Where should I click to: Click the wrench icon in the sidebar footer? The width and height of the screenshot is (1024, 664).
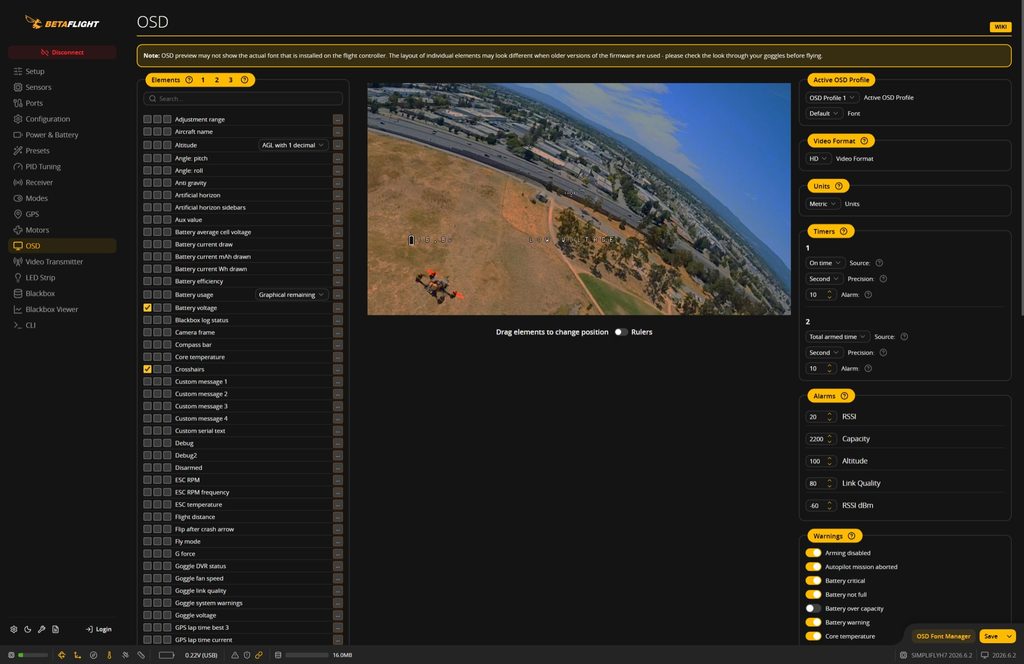(x=41, y=629)
